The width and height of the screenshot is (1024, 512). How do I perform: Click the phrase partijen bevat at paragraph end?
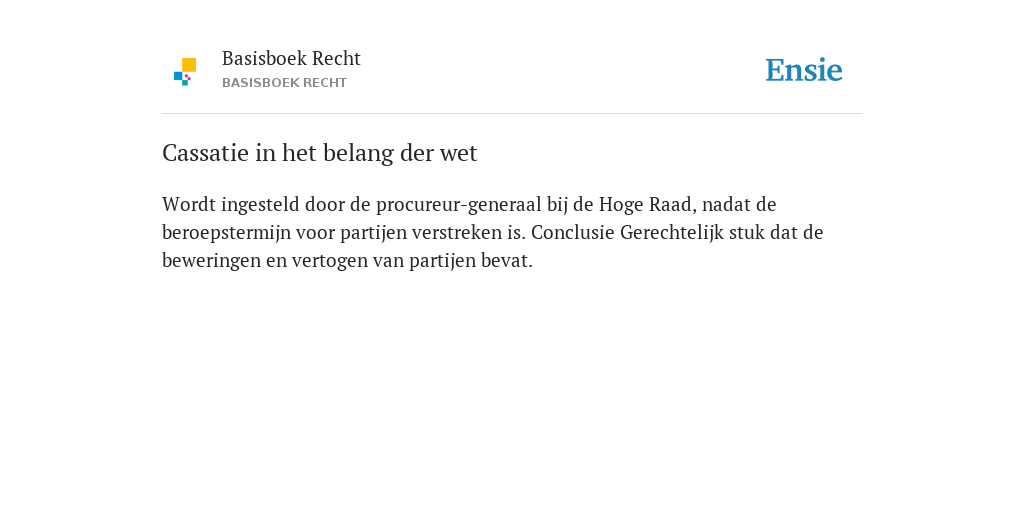point(471,261)
